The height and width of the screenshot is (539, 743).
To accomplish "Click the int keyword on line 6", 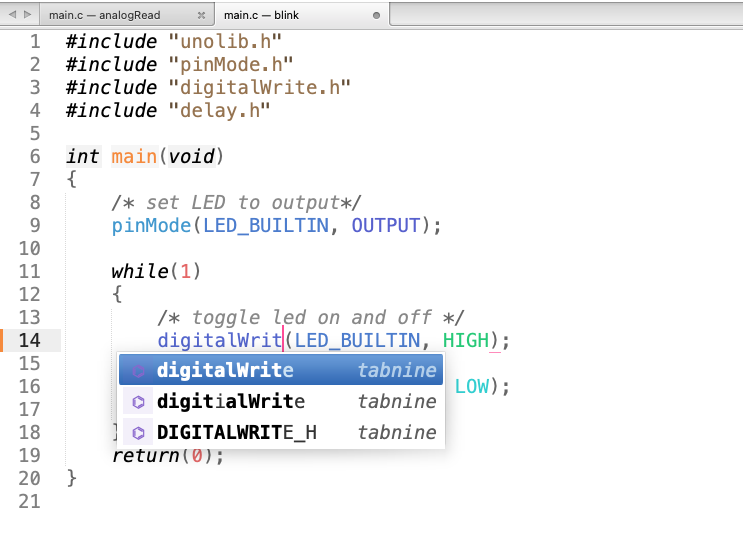I will [x=83, y=156].
